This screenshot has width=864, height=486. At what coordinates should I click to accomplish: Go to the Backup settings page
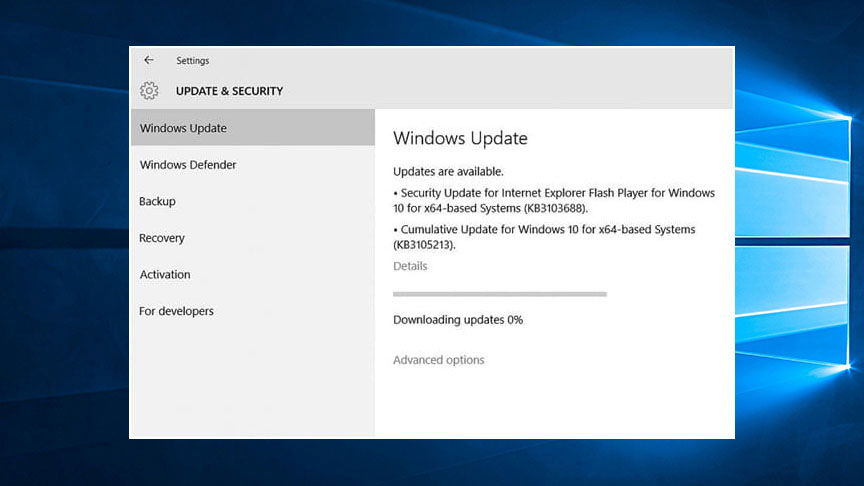[x=157, y=201]
